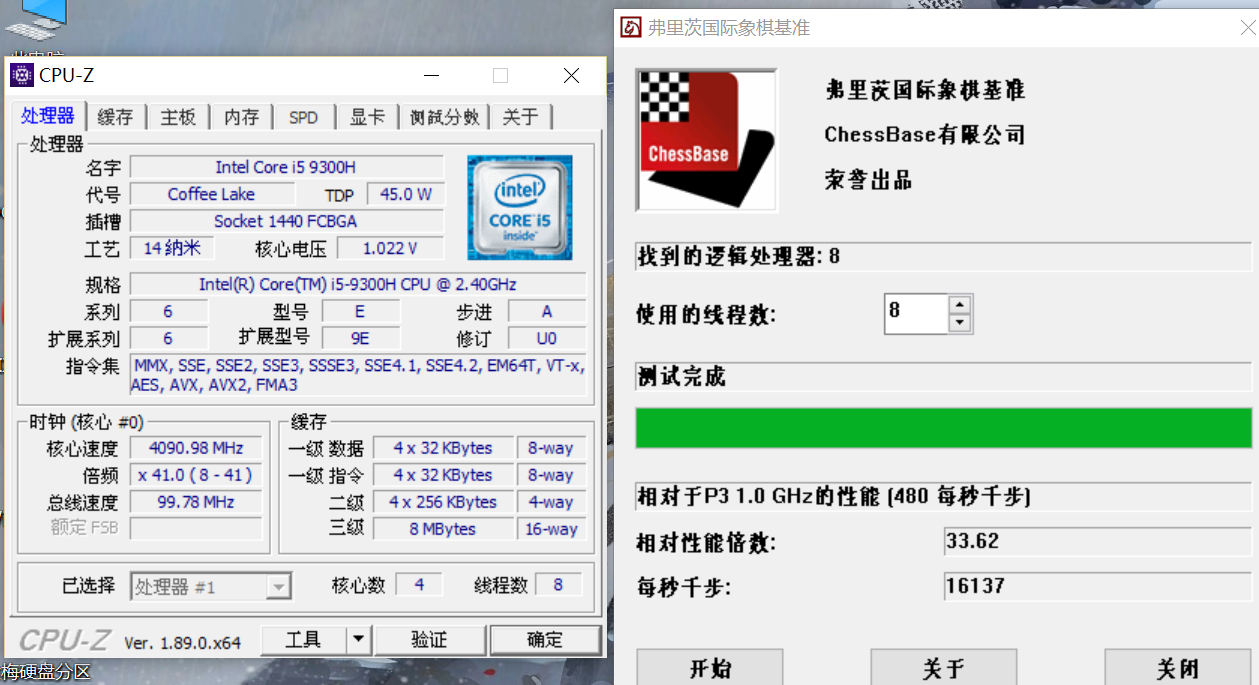The height and width of the screenshot is (685, 1259).
Task: Click the 确定 button in CPU-Z
Action: (546, 640)
